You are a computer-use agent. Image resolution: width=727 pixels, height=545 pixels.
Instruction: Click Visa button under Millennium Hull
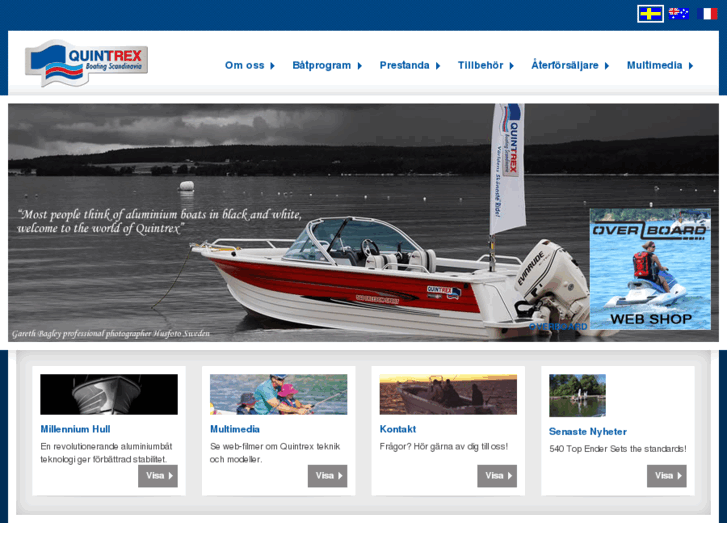coord(158,476)
